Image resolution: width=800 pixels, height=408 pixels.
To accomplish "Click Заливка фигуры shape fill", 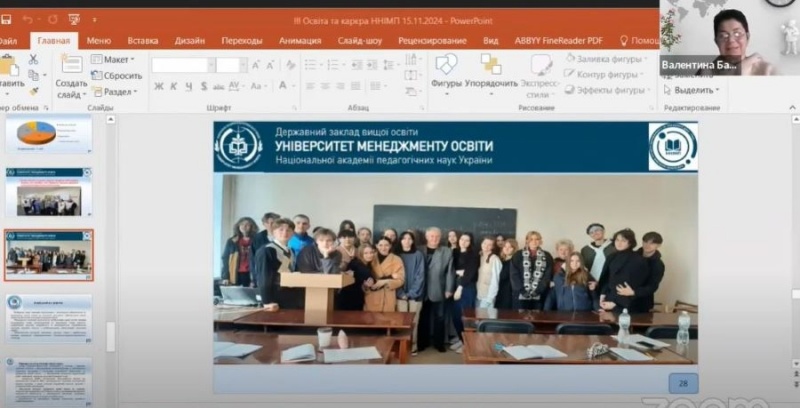I will point(610,59).
